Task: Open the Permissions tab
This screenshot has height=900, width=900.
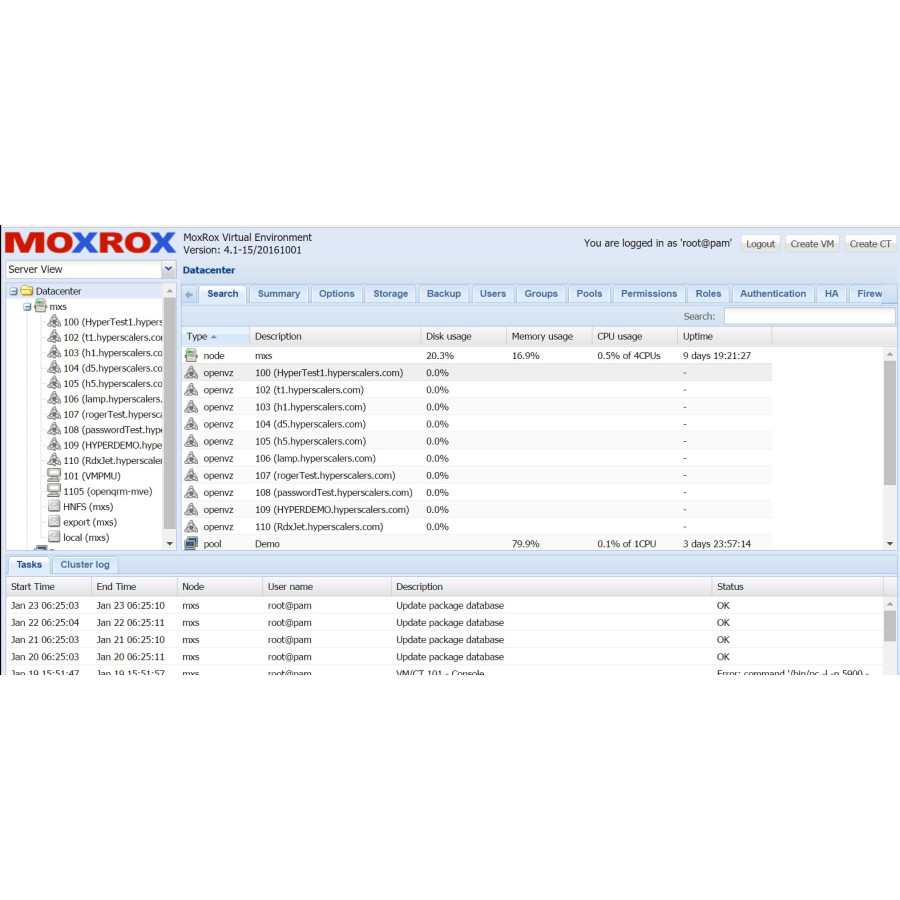Action: pos(648,294)
